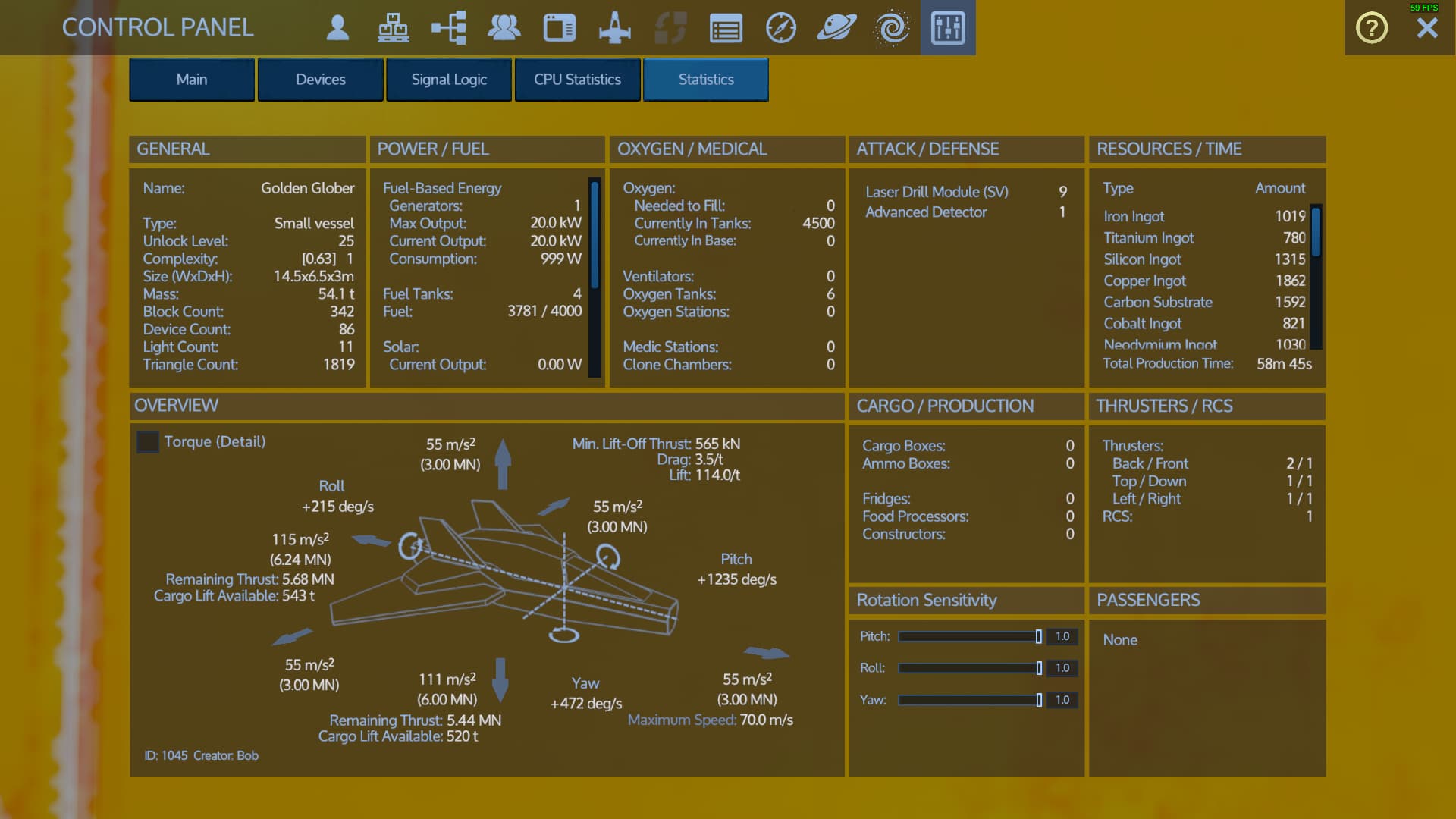The width and height of the screenshot is (1456, 819).
Task: Open the compass map icon
Action: click(781, 28)
